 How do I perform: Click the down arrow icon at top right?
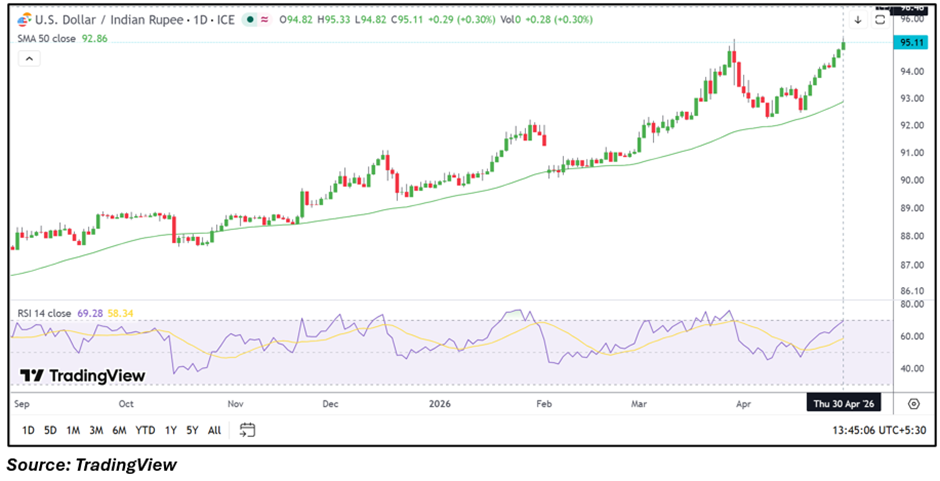click(x=857, y=20)
